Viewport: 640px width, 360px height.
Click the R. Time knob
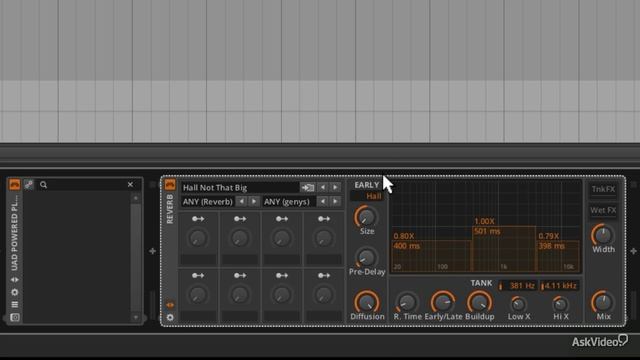point(407,303)
